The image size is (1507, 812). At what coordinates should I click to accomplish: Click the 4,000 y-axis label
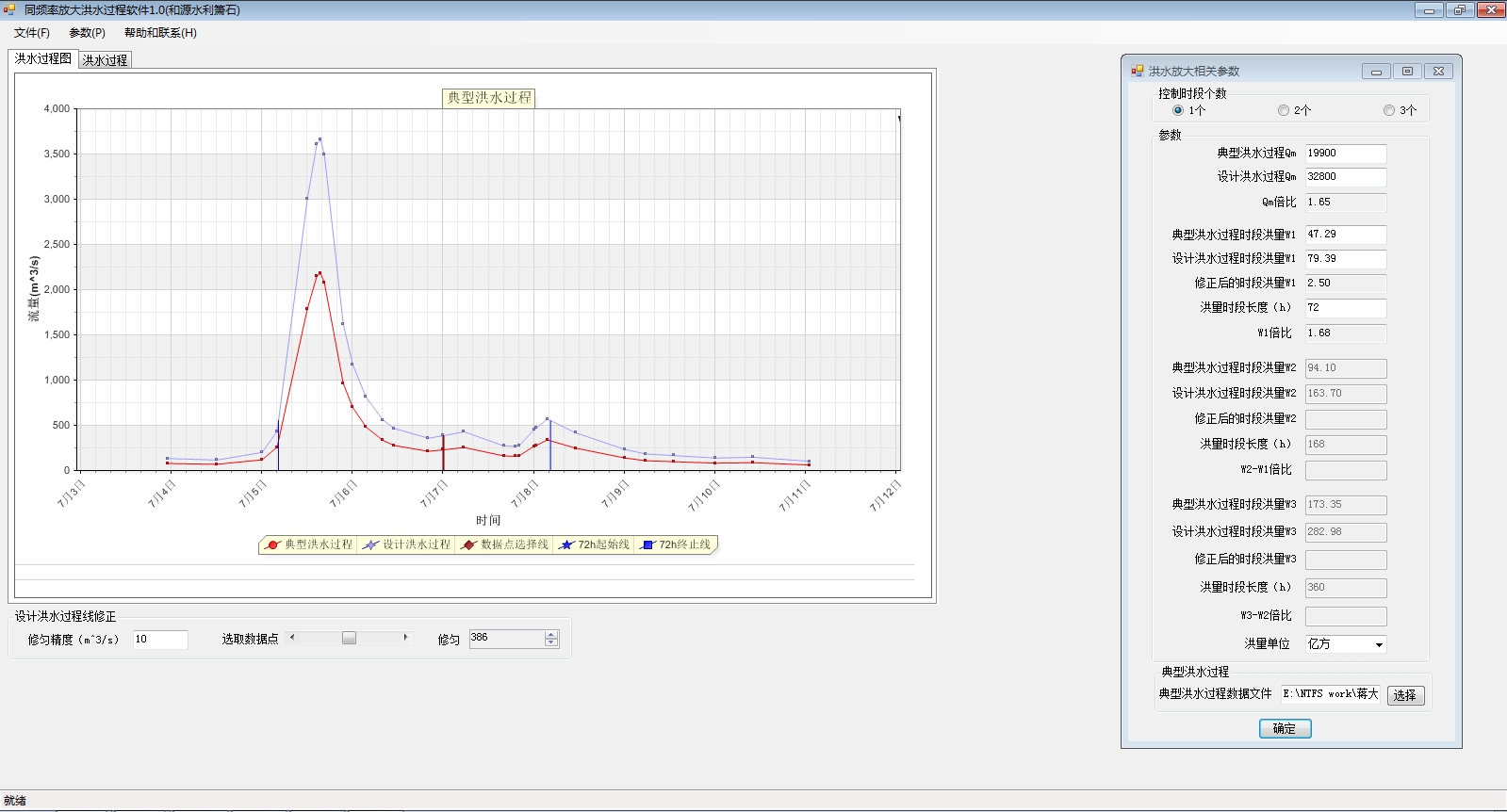(x=57, y=108)
